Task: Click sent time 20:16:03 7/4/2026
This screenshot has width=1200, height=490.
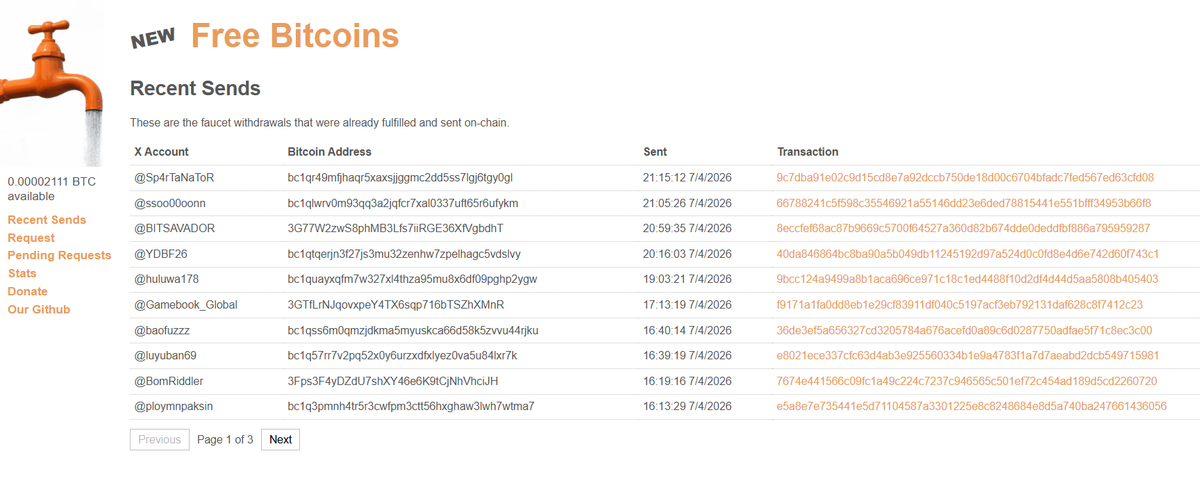Action: 688,254
